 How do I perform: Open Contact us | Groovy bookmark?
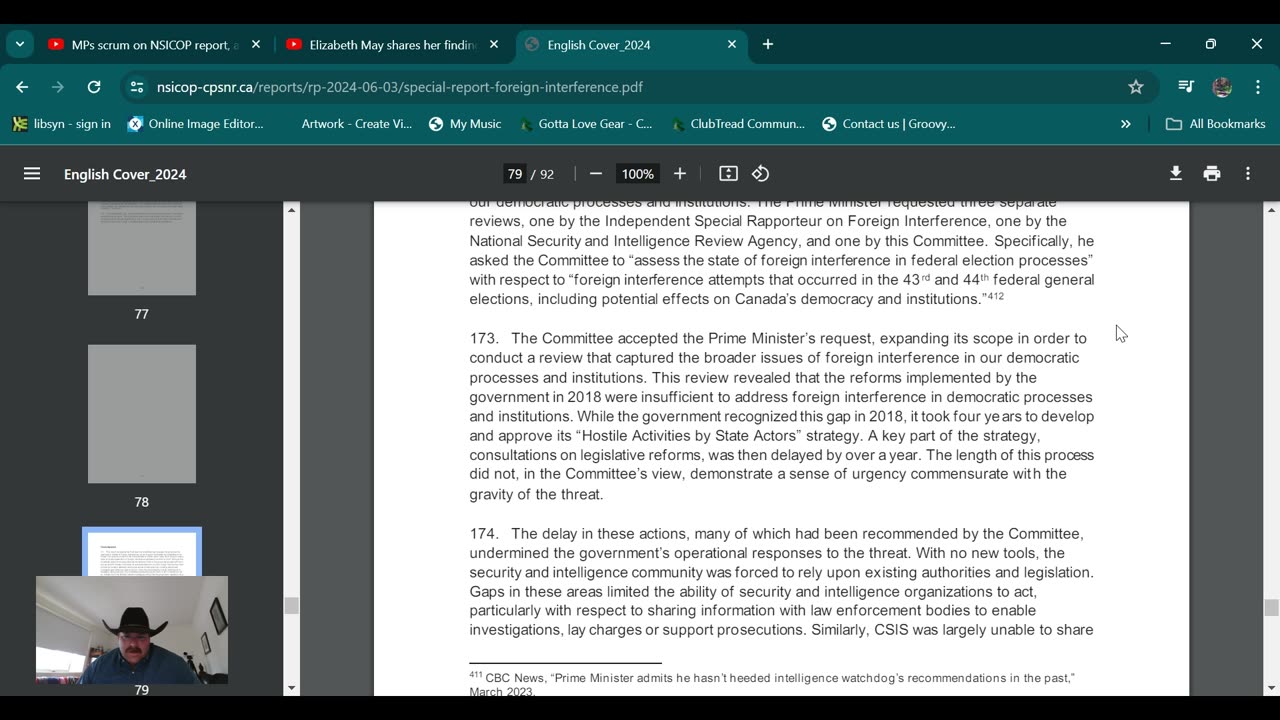pos(888,124)
